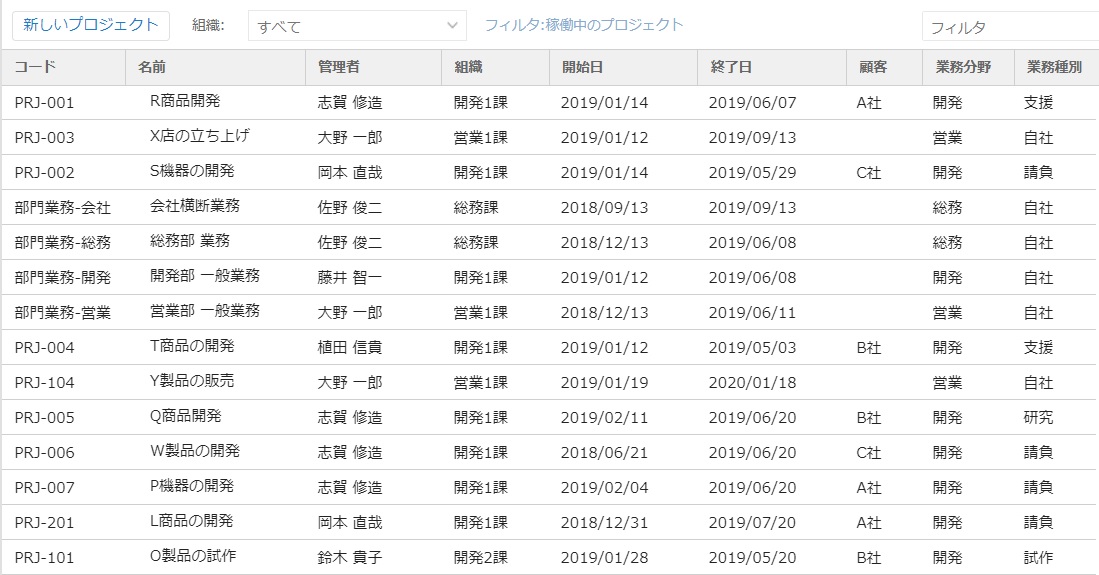Click the 顧客 column header
The image size is (1099, 575).
click(873, 67)
